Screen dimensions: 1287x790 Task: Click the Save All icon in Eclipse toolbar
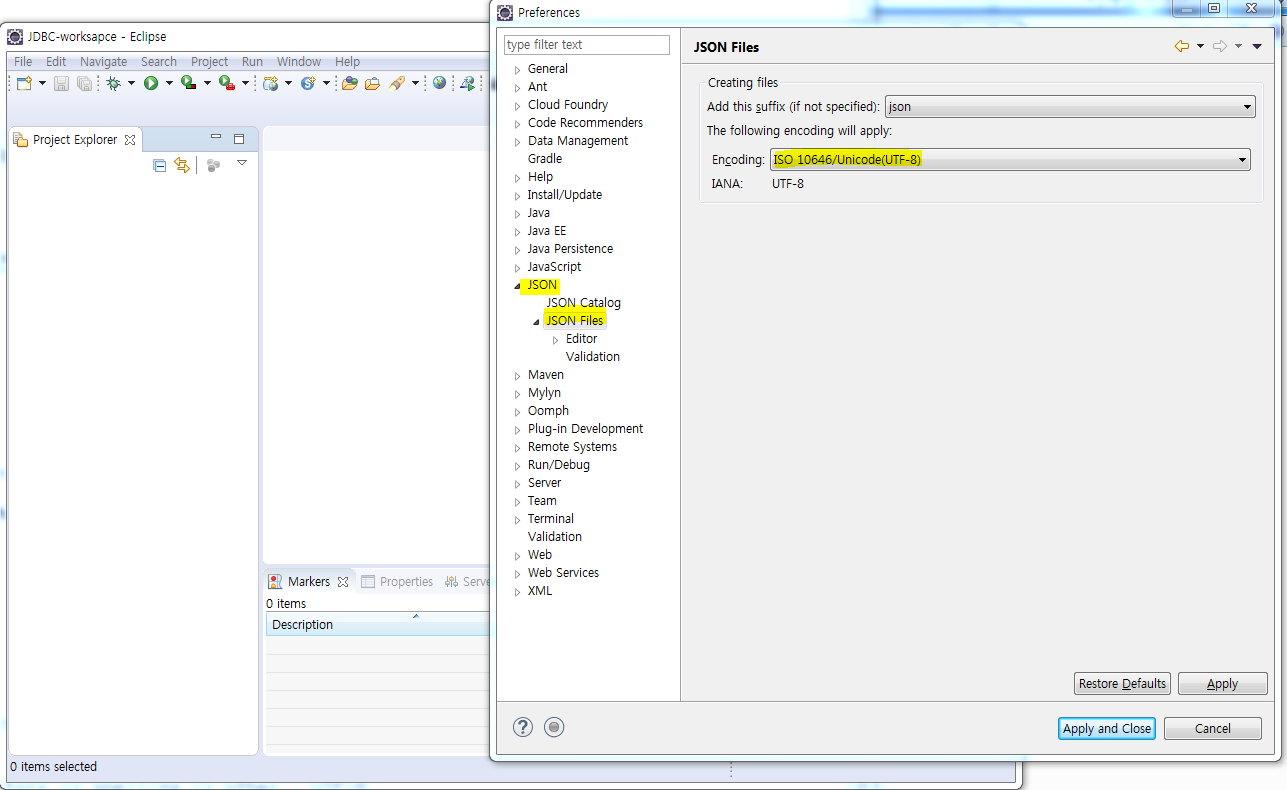tap(84, 83)
